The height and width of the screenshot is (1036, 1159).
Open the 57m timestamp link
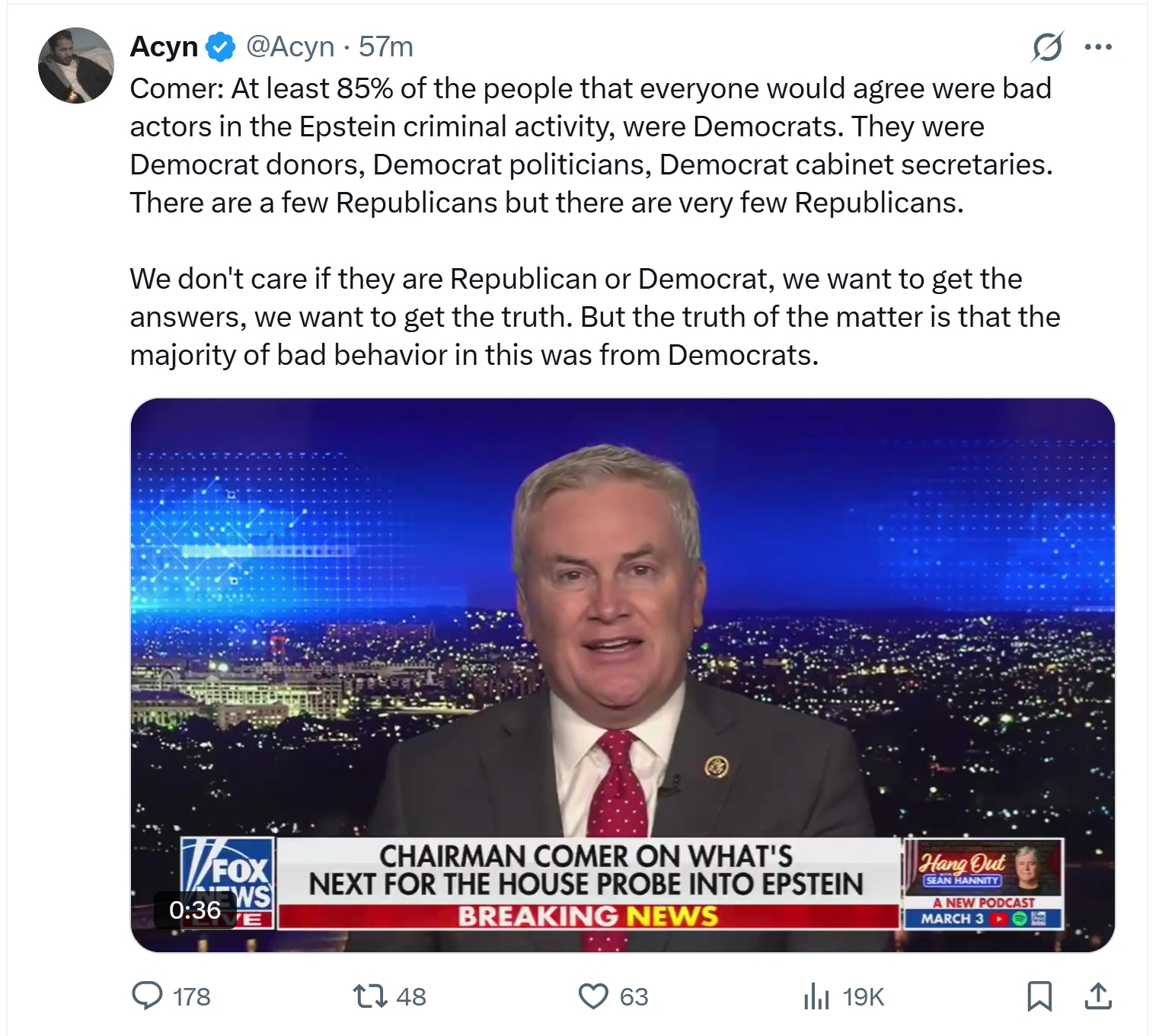[386, 46]
